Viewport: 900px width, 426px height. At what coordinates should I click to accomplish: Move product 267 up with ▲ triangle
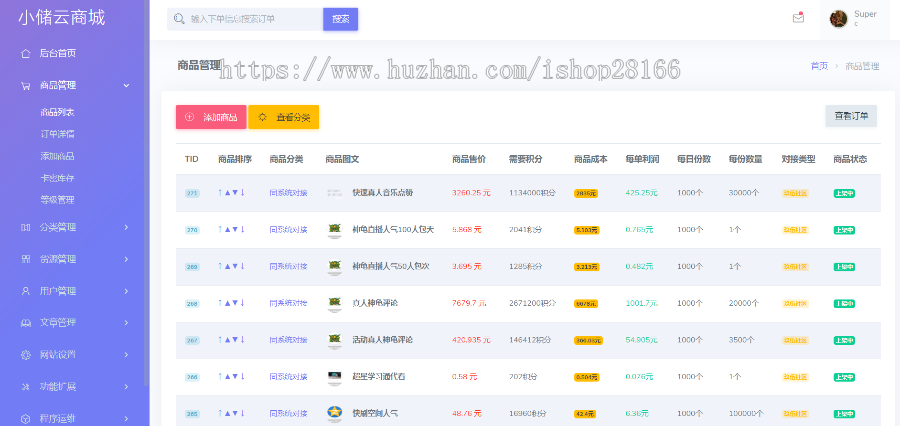coord(227,340)
